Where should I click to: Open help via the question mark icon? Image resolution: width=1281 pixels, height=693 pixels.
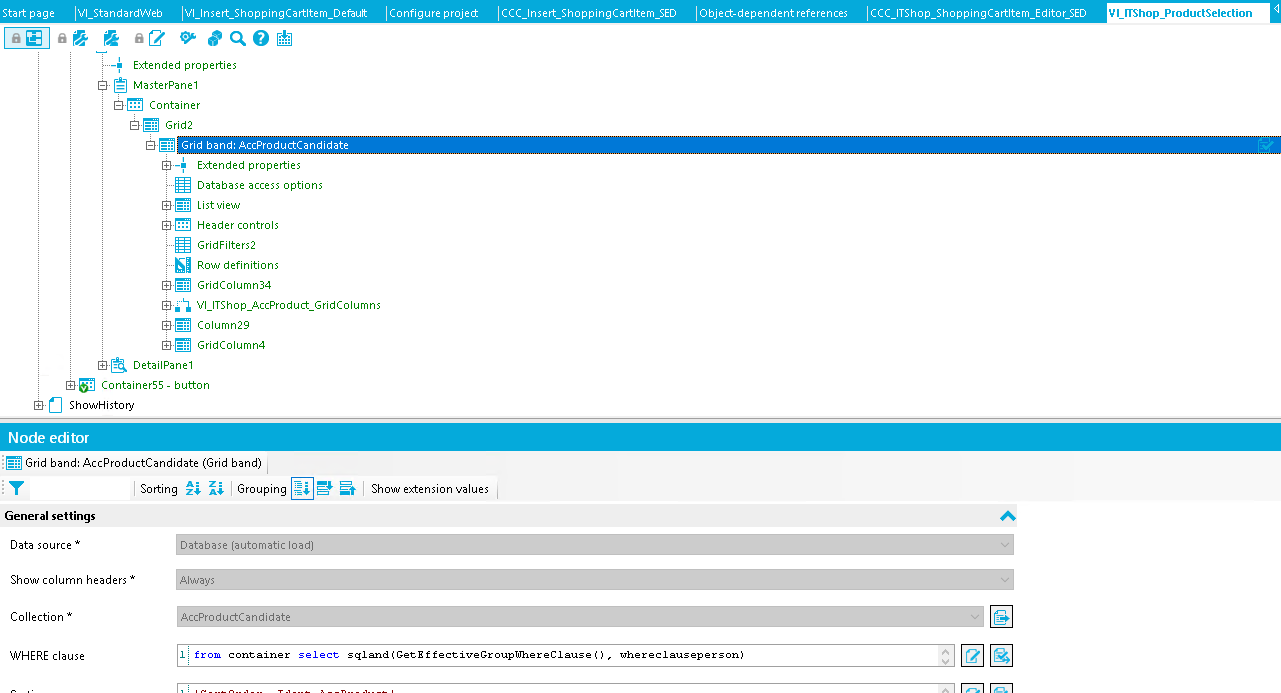pos(261,38)
